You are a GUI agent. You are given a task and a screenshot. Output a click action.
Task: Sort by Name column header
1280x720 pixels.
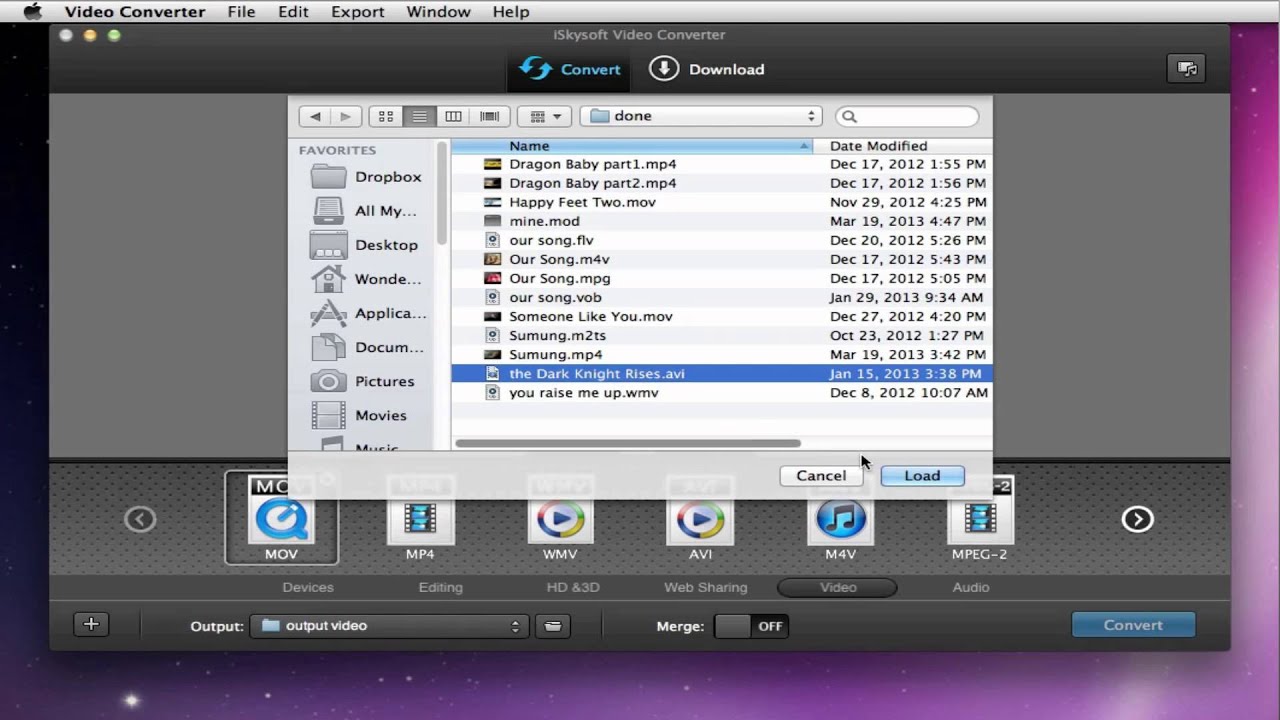[x=632, y=146]
